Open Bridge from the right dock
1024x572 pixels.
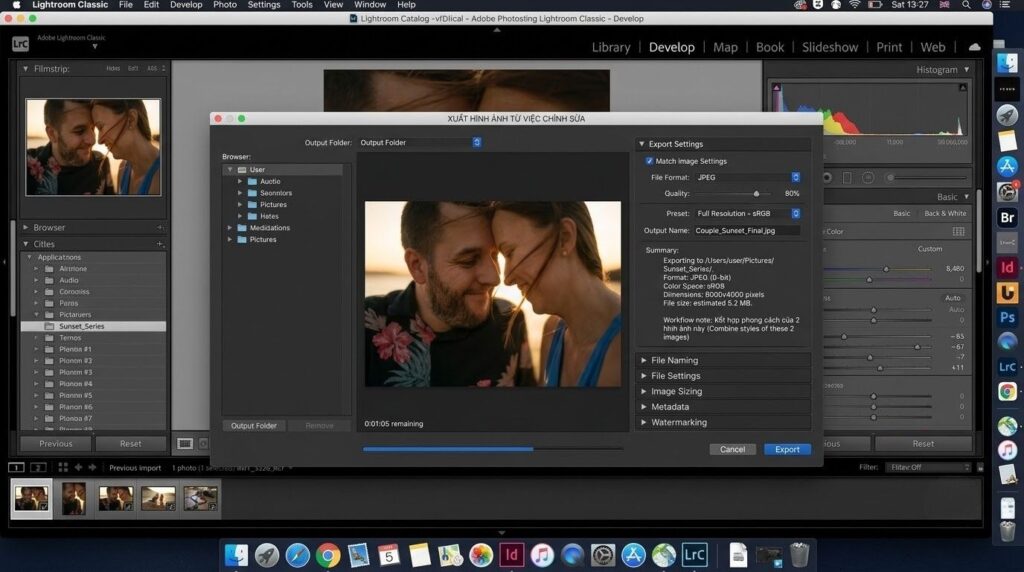click(x=1007, y=217)
